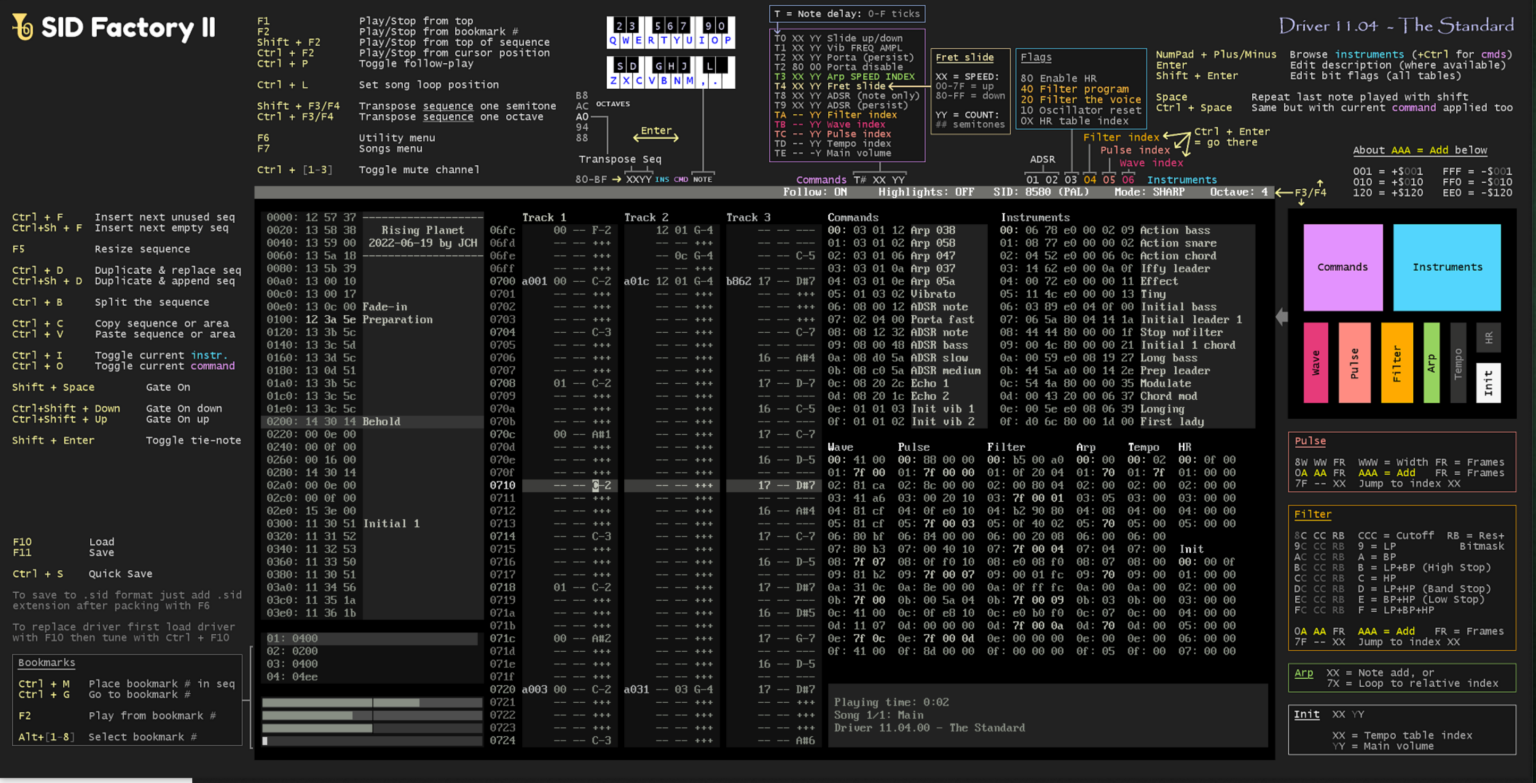Select the Track 1 column header
Screen dimensions: 1536x783
tap(544, 217)
